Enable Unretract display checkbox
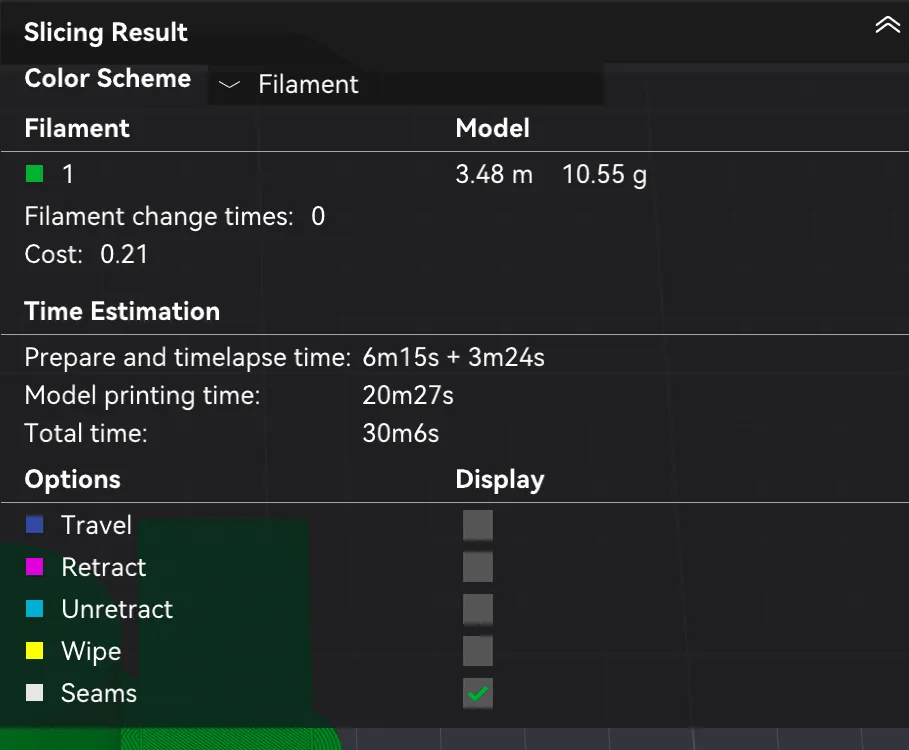This screenshot has width=909, height=750. click(478, 609)
